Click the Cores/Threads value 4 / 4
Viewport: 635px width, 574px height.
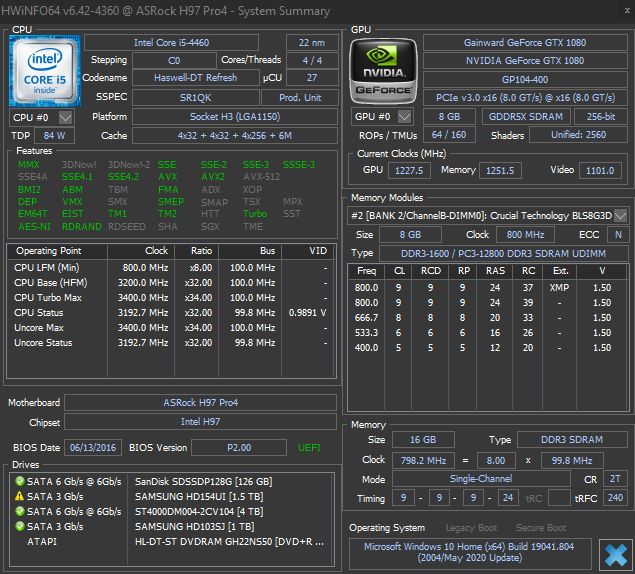[x=312, y=60]
